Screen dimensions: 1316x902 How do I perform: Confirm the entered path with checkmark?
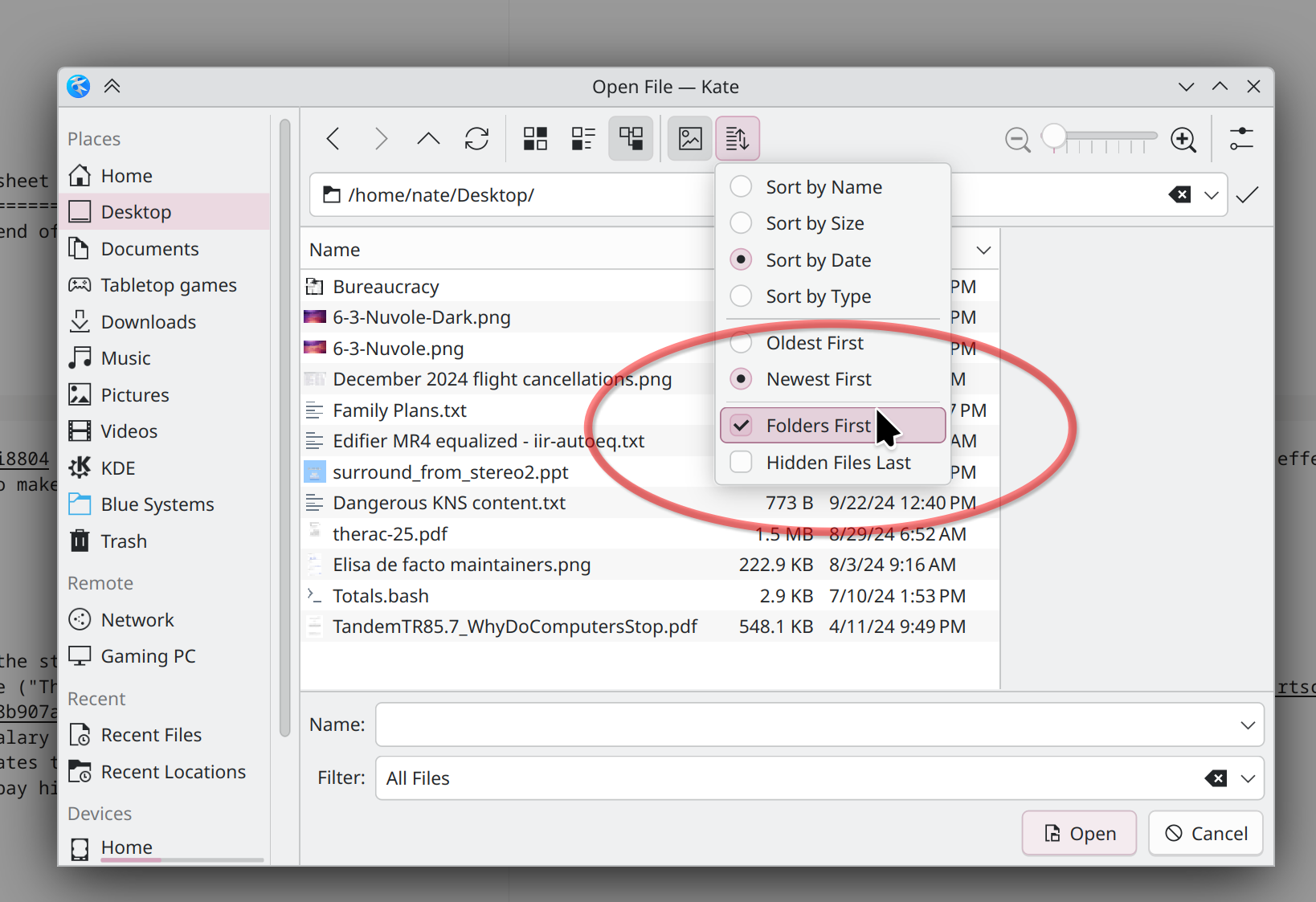click(x=1247, y=195)
